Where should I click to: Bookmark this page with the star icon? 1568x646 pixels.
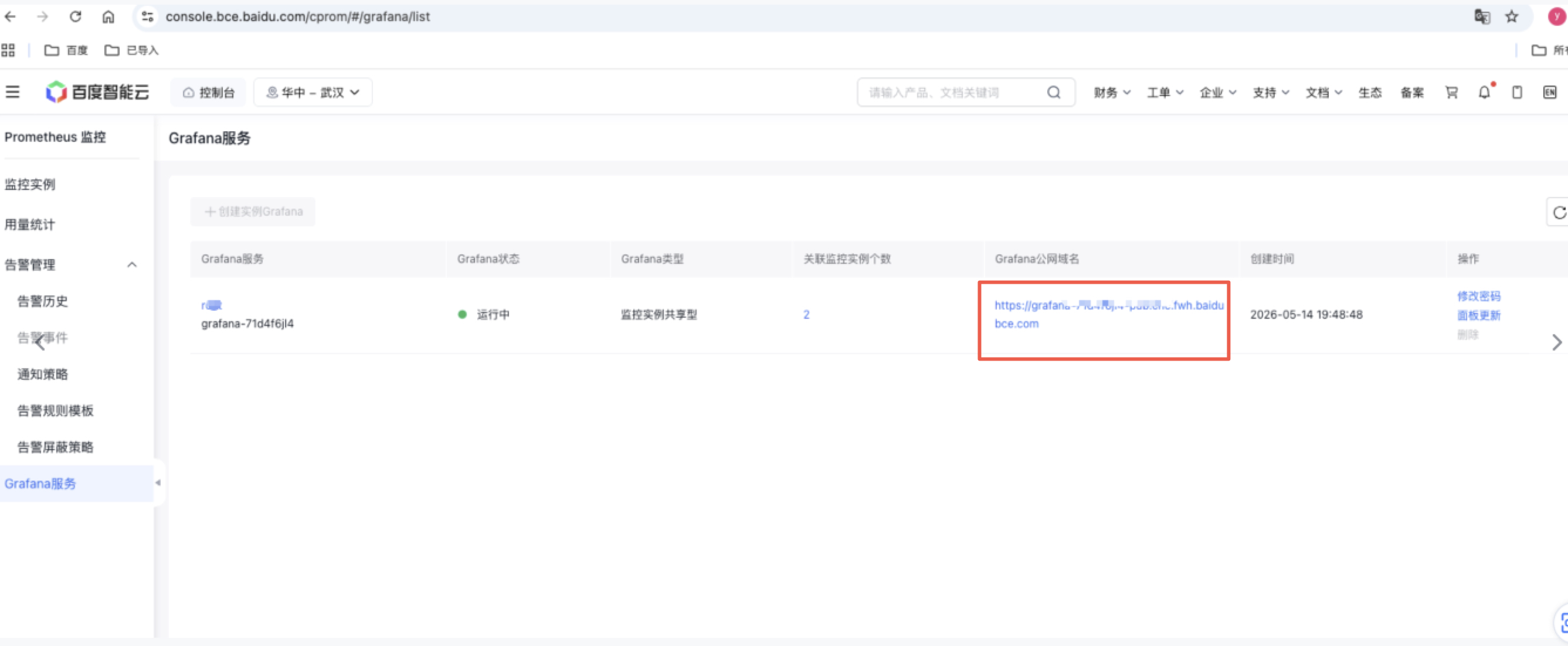[1511, 16]
